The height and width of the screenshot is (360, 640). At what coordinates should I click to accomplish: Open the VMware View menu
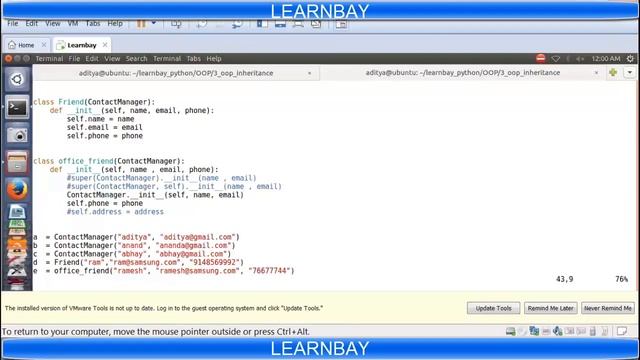pyautogui.click(x=53, y=24)
